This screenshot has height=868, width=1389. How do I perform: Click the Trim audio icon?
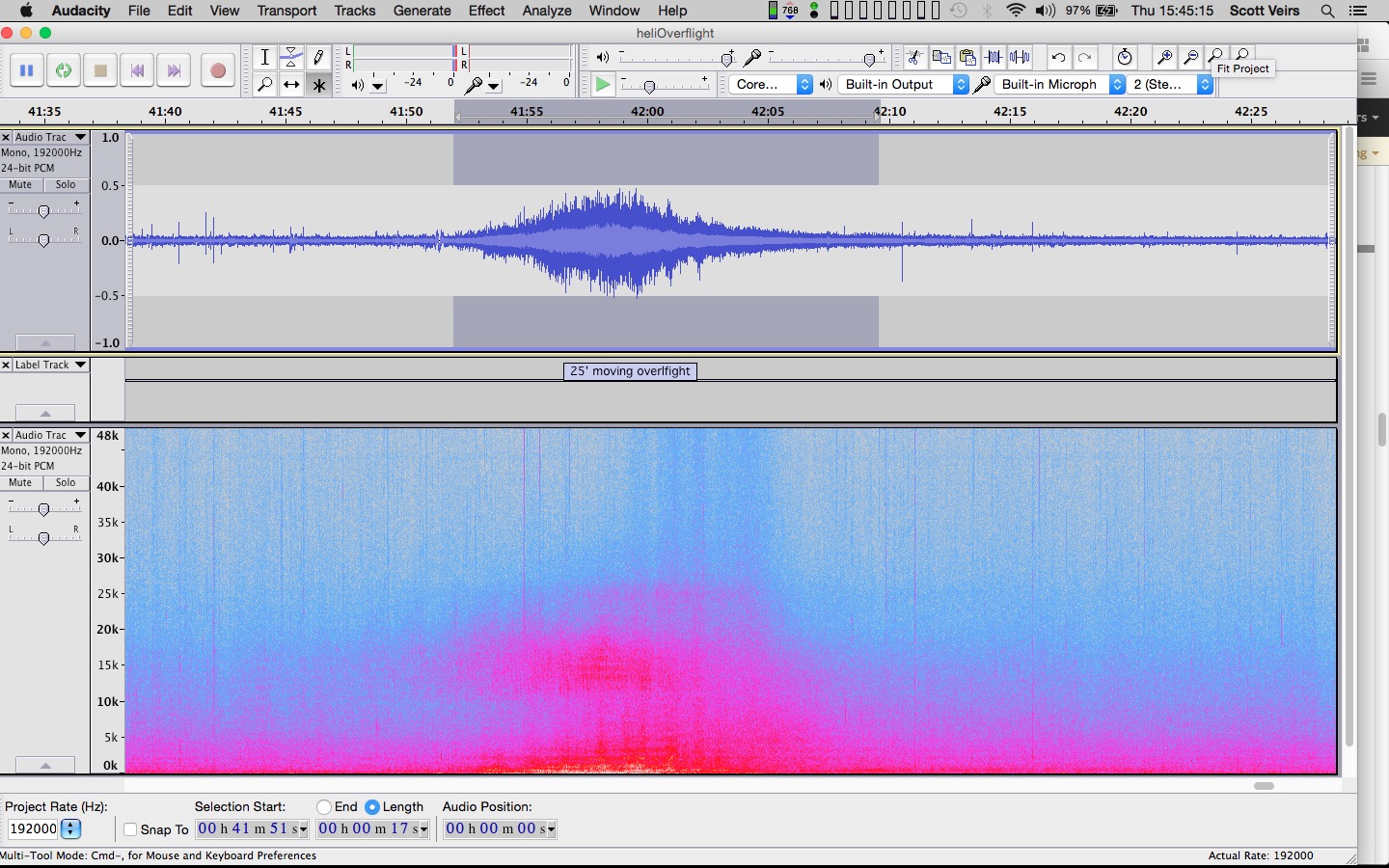(994, 58)
